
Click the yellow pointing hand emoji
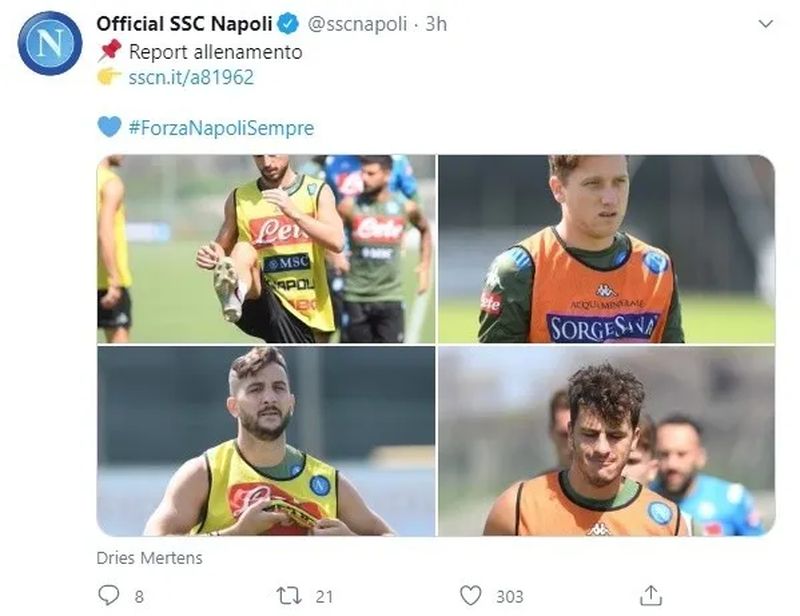click(x=109, y=77)
